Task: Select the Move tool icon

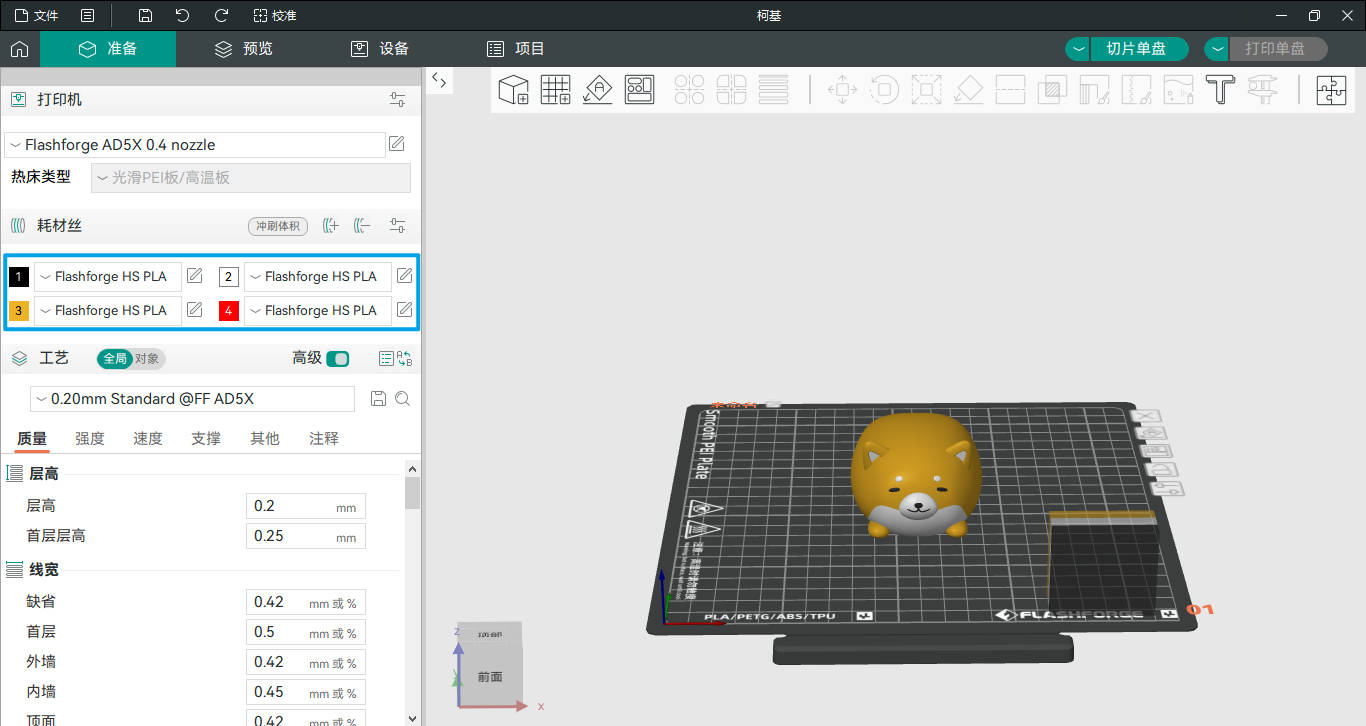Action: coord(843,90)
